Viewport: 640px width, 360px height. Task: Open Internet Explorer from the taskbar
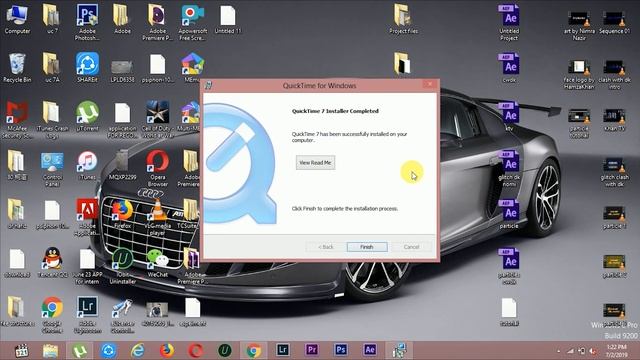click(x=138, y=351)
